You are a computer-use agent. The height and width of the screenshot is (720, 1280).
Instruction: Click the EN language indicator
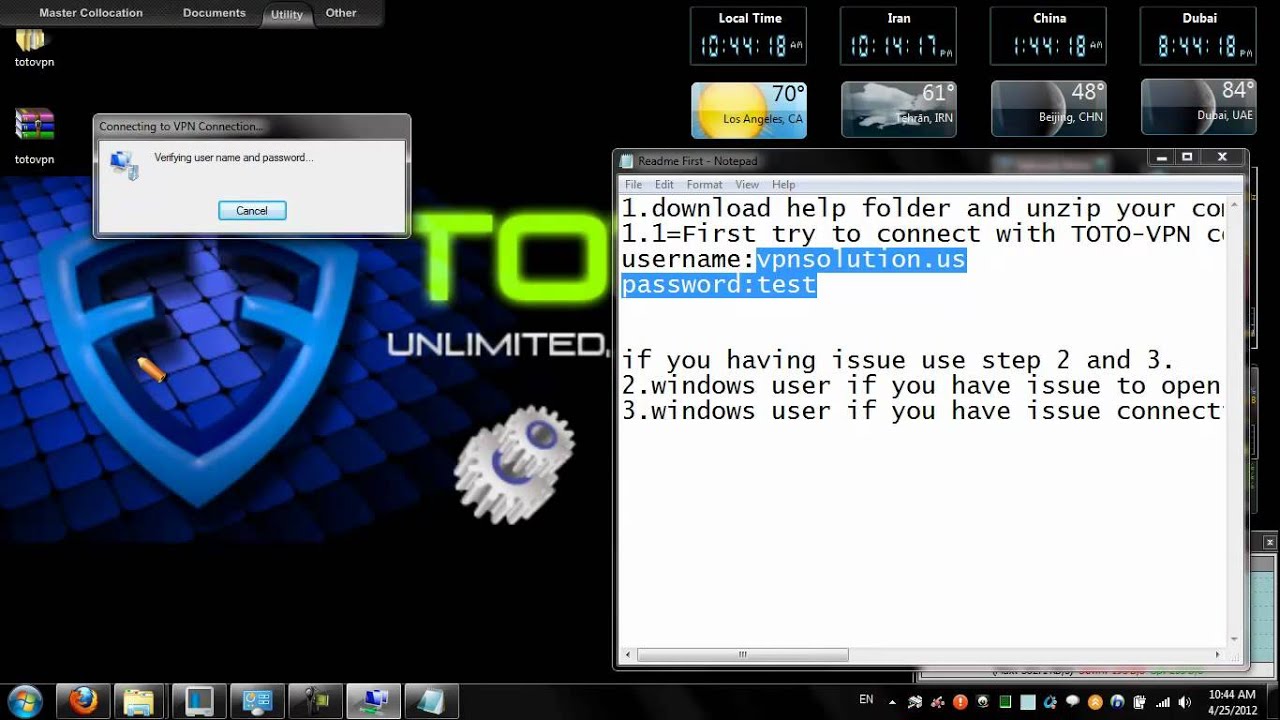coord(866,700)
